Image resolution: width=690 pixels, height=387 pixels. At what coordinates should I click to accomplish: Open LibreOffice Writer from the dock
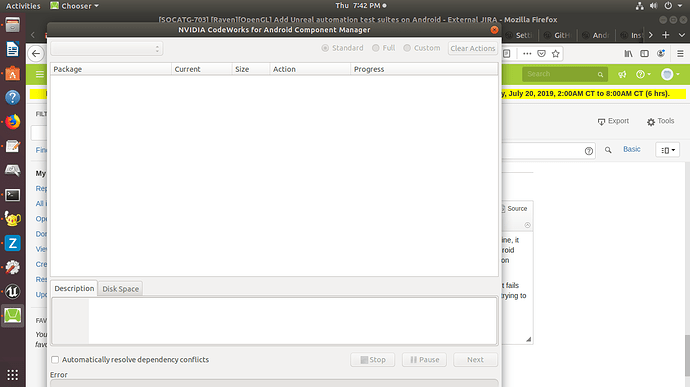(12, 49)
